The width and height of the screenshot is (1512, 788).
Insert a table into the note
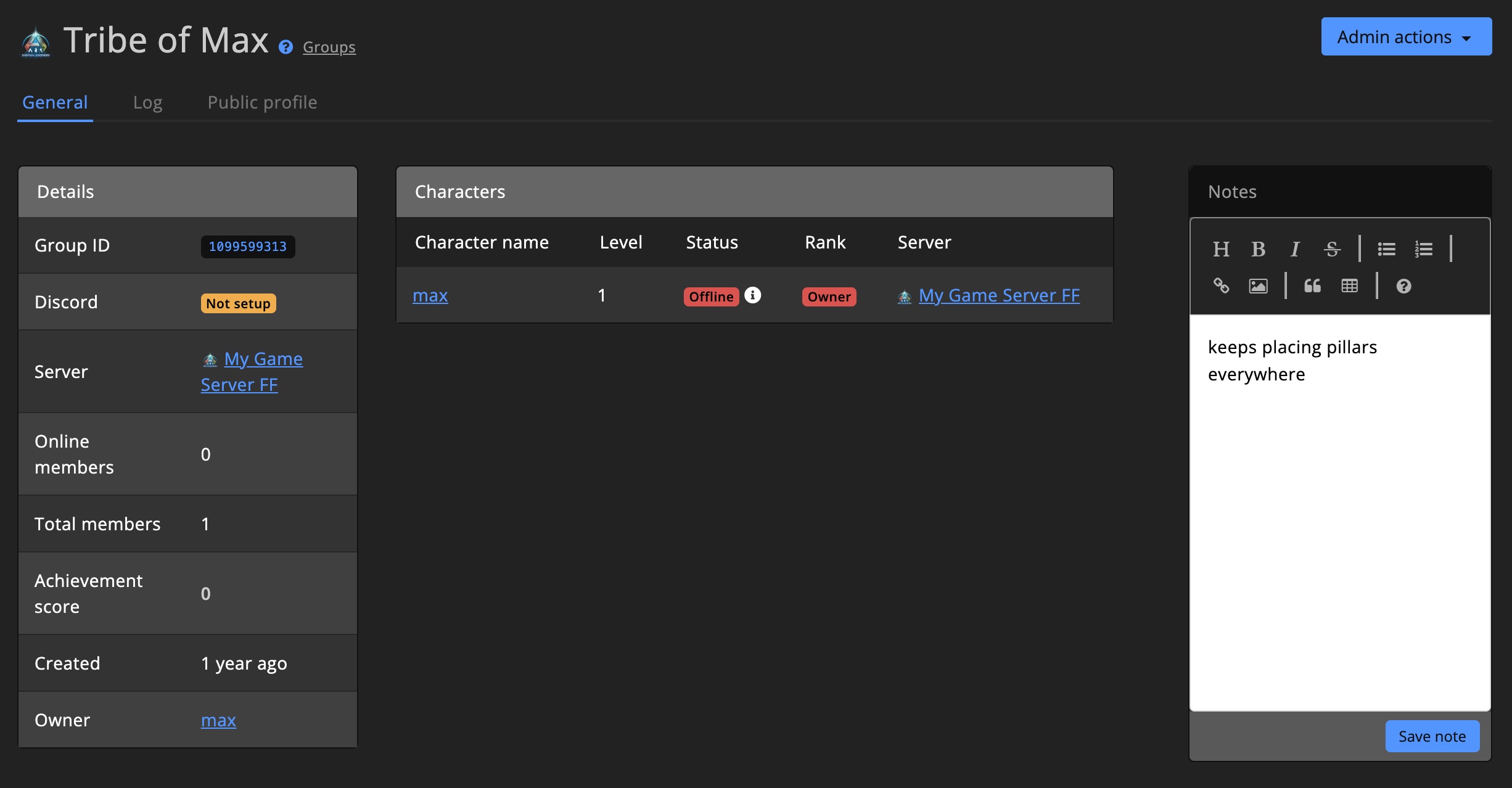click(1349, 285)
